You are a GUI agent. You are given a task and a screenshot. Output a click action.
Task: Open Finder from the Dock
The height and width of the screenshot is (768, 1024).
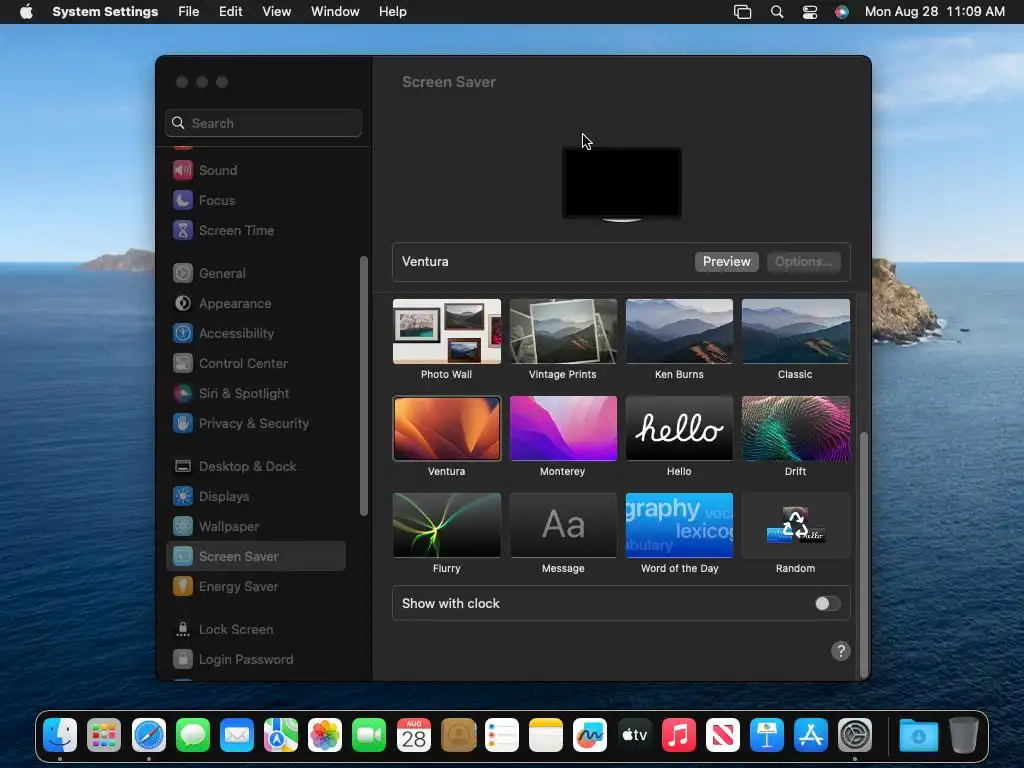pyautogui.click(x=60, y=735)
